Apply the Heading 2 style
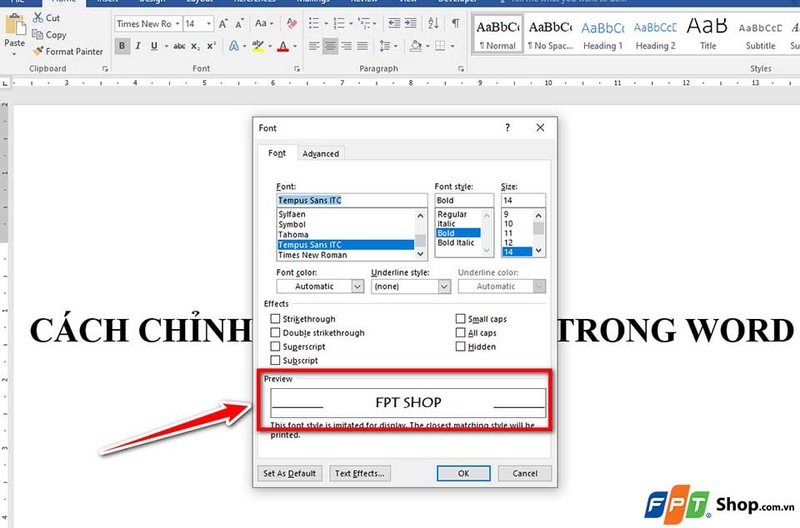 655,35
